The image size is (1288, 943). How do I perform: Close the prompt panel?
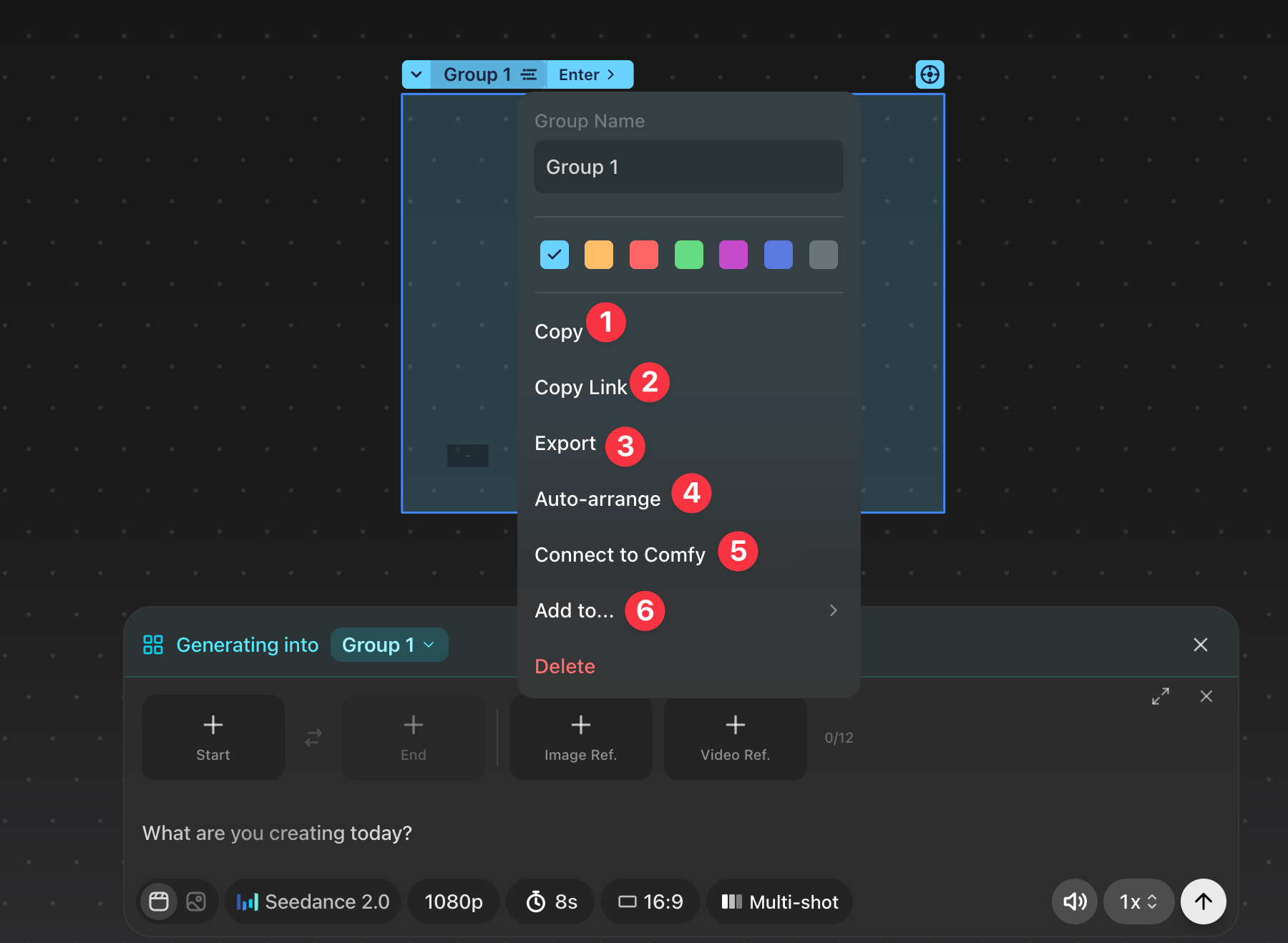coord(1206,696)
